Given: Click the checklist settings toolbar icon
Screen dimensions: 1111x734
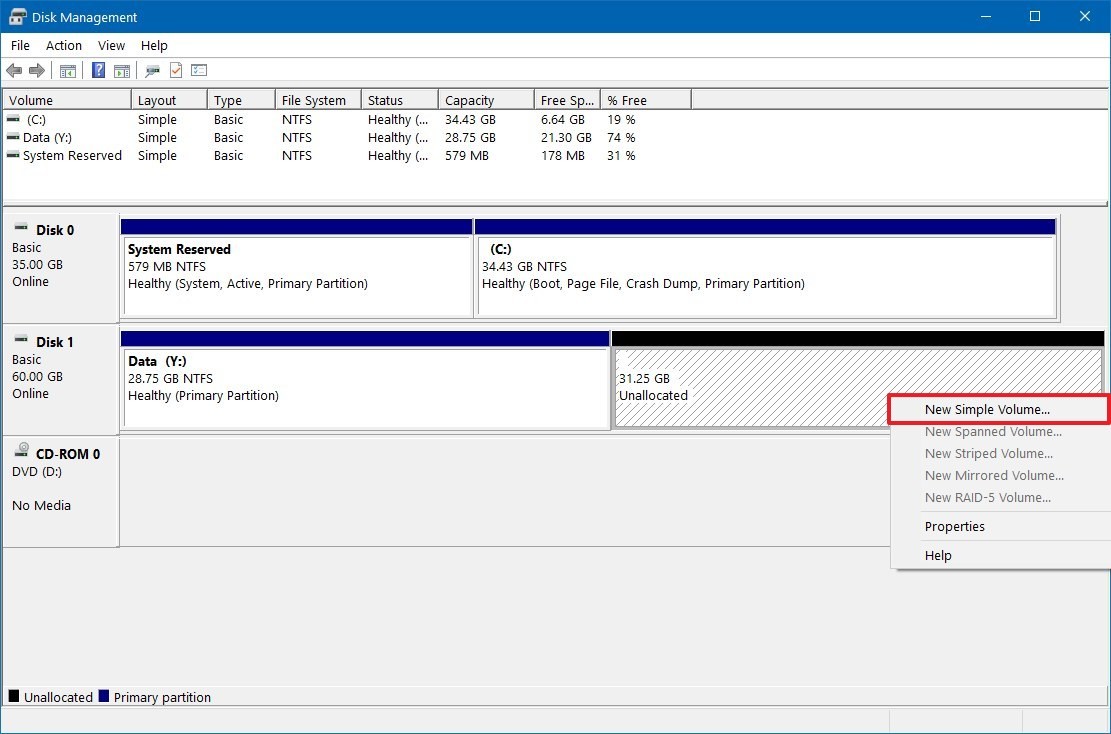Looking at the screenshot, I should (x=199, y=71).
